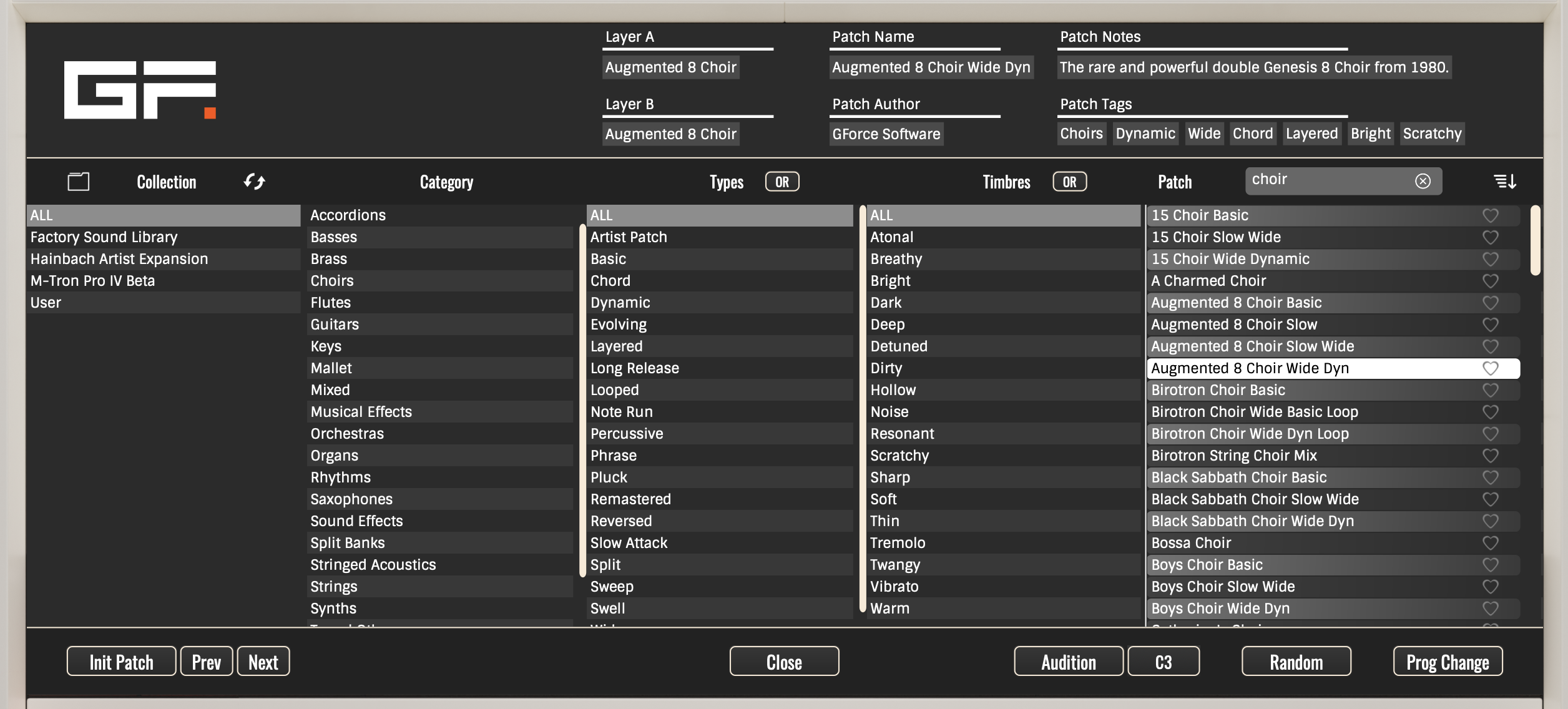Click the refresh arrows icon near Collection
This screenshot has width=1568, height=709.
[254, 182]
